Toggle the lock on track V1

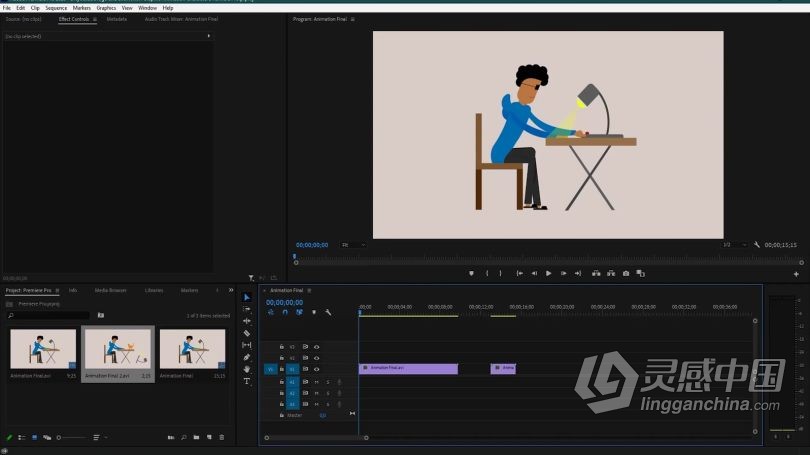pos(282,369)
